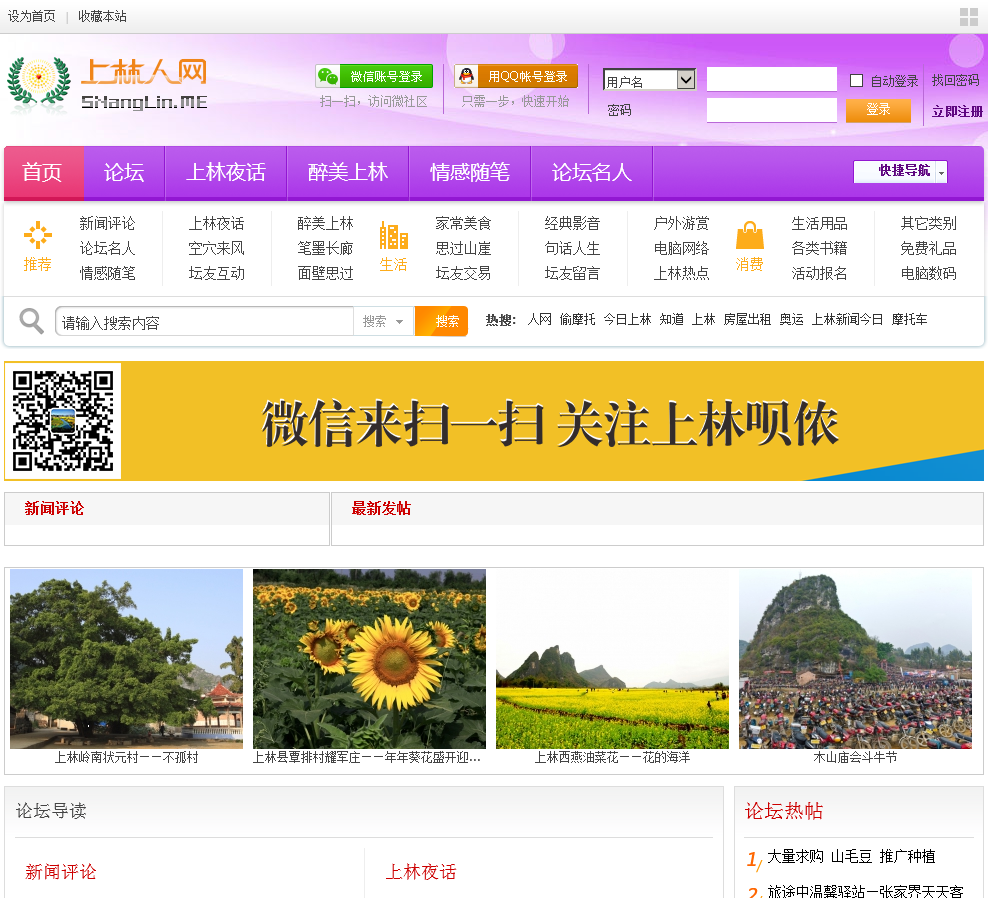Open the 论坛名人 nav tab
The width and height of the screenshot is (988, 898).
[592, 173]
